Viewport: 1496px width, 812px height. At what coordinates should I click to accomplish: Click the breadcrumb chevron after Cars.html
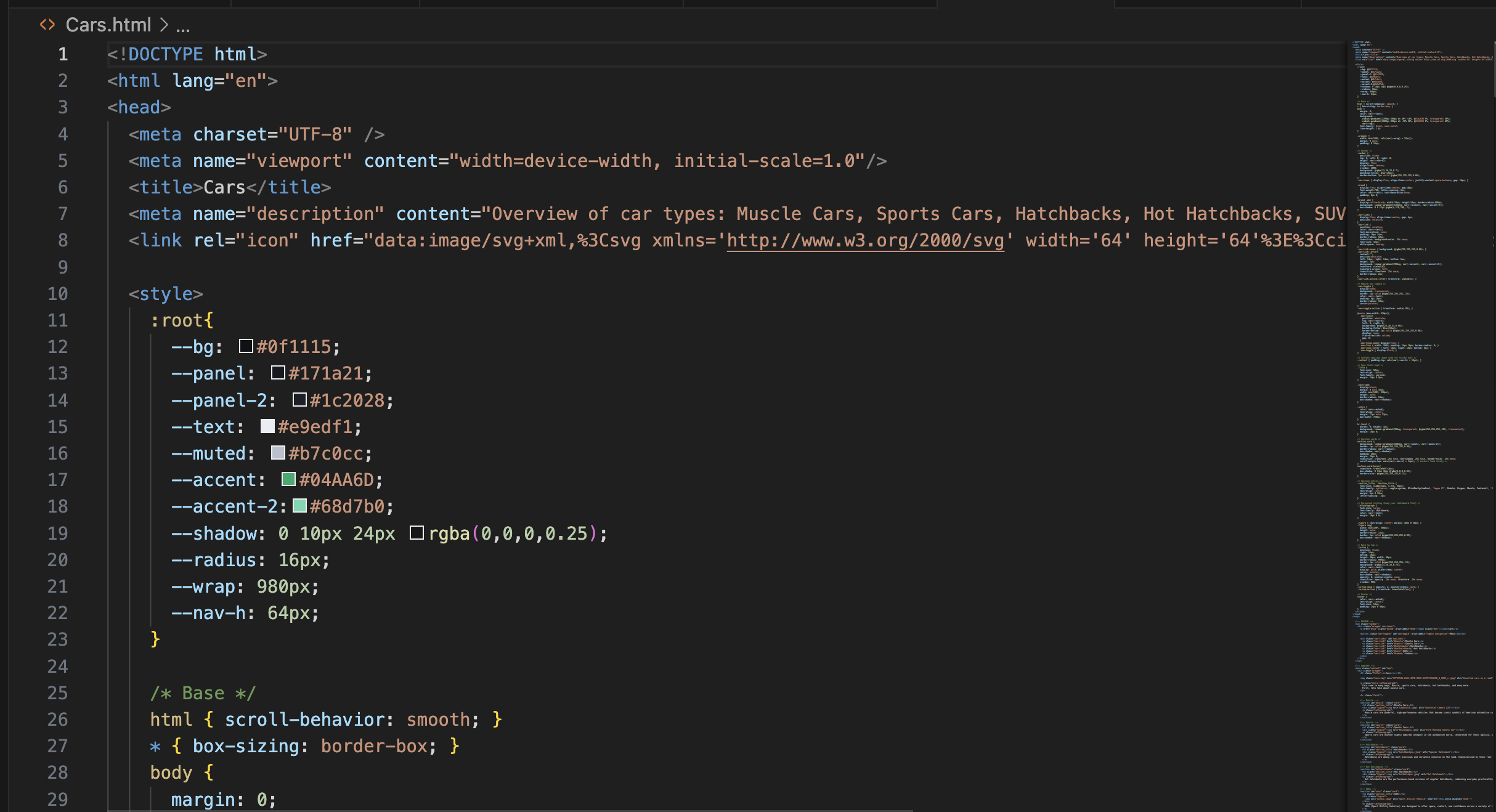[163, 25]
